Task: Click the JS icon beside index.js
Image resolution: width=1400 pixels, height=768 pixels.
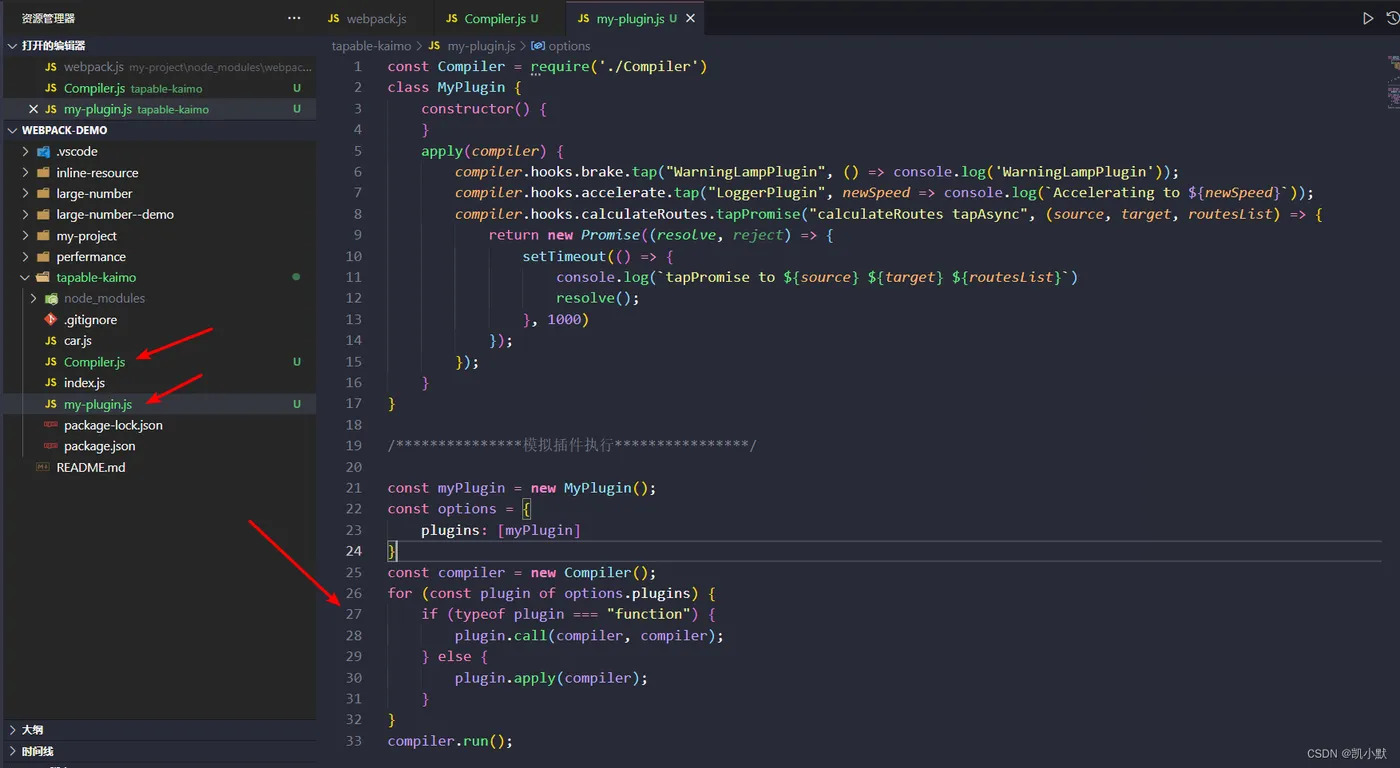Action: 51,383
